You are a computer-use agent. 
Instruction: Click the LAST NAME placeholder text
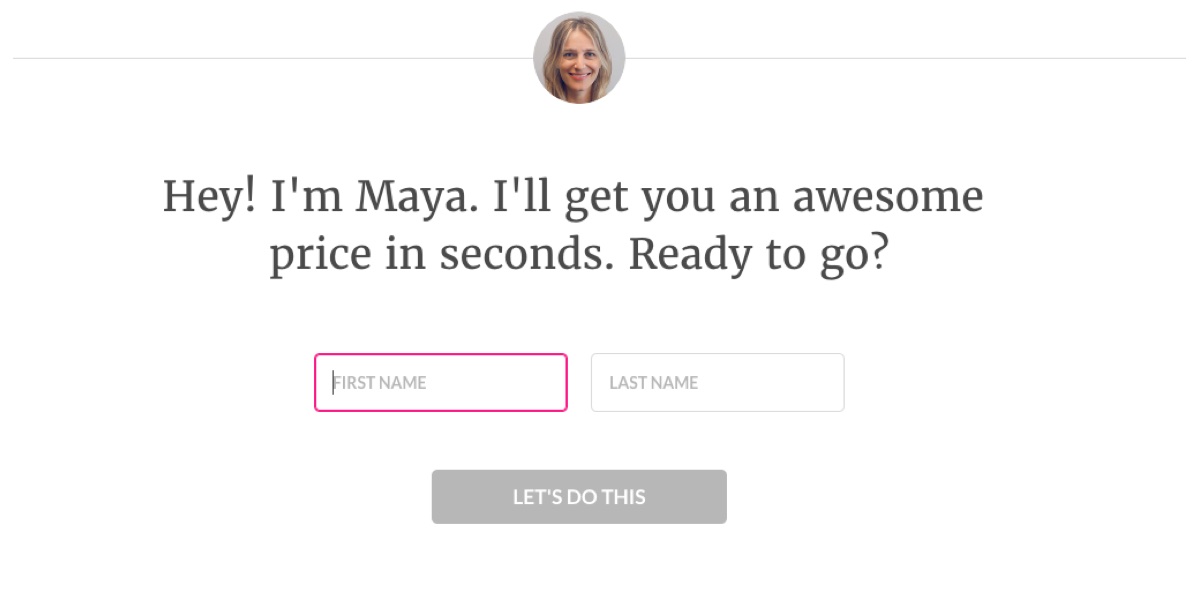coord(654,383)
